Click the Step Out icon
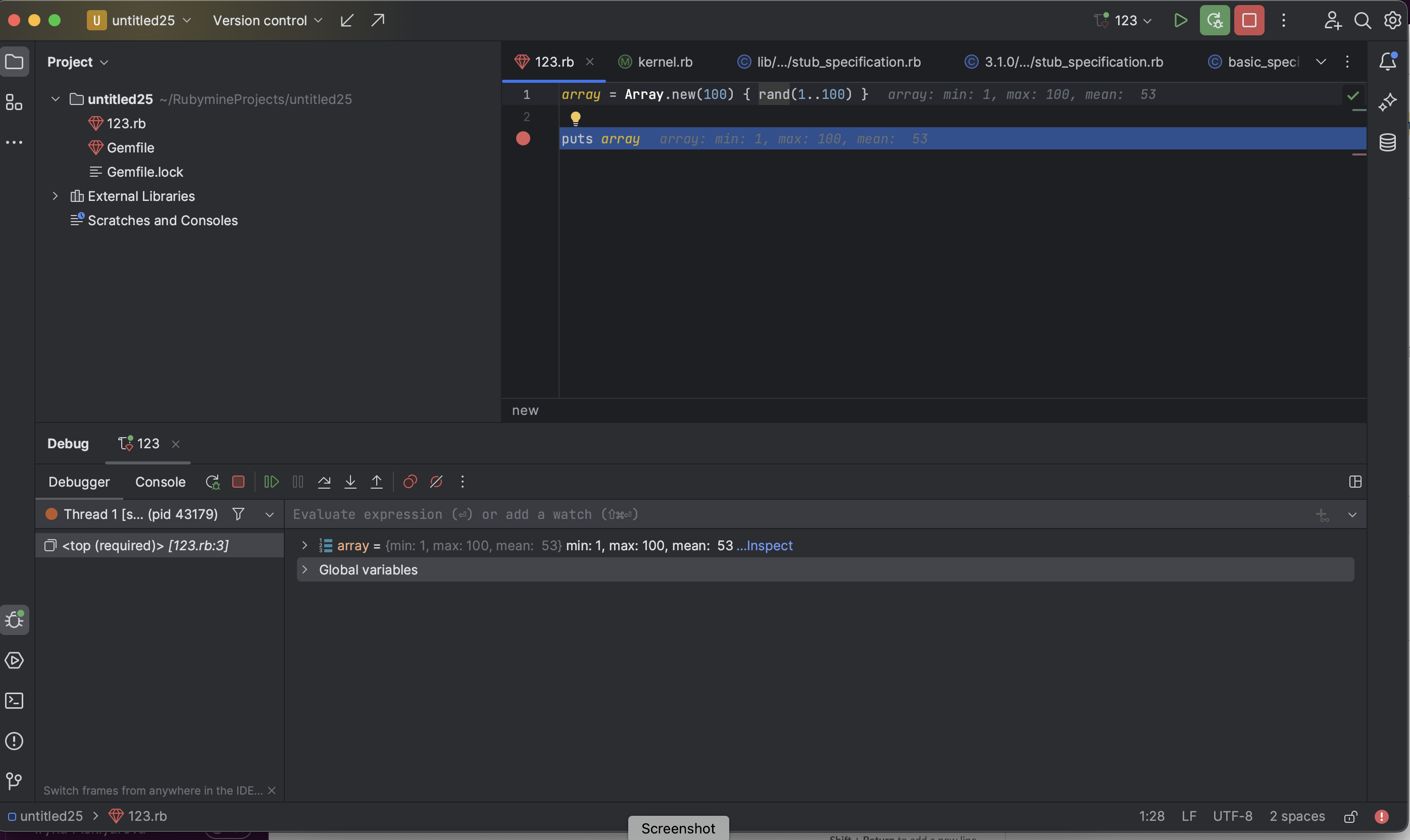The height and width of the screenshot is (840, 1410). (x=377, y=482)
